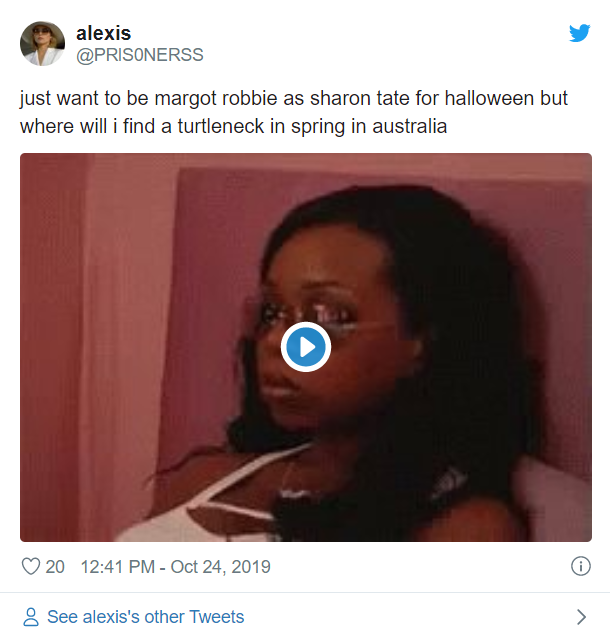Open the Twitter Ads info icon
This screenshot has width=610, height=633.
[x=581, y=566]
